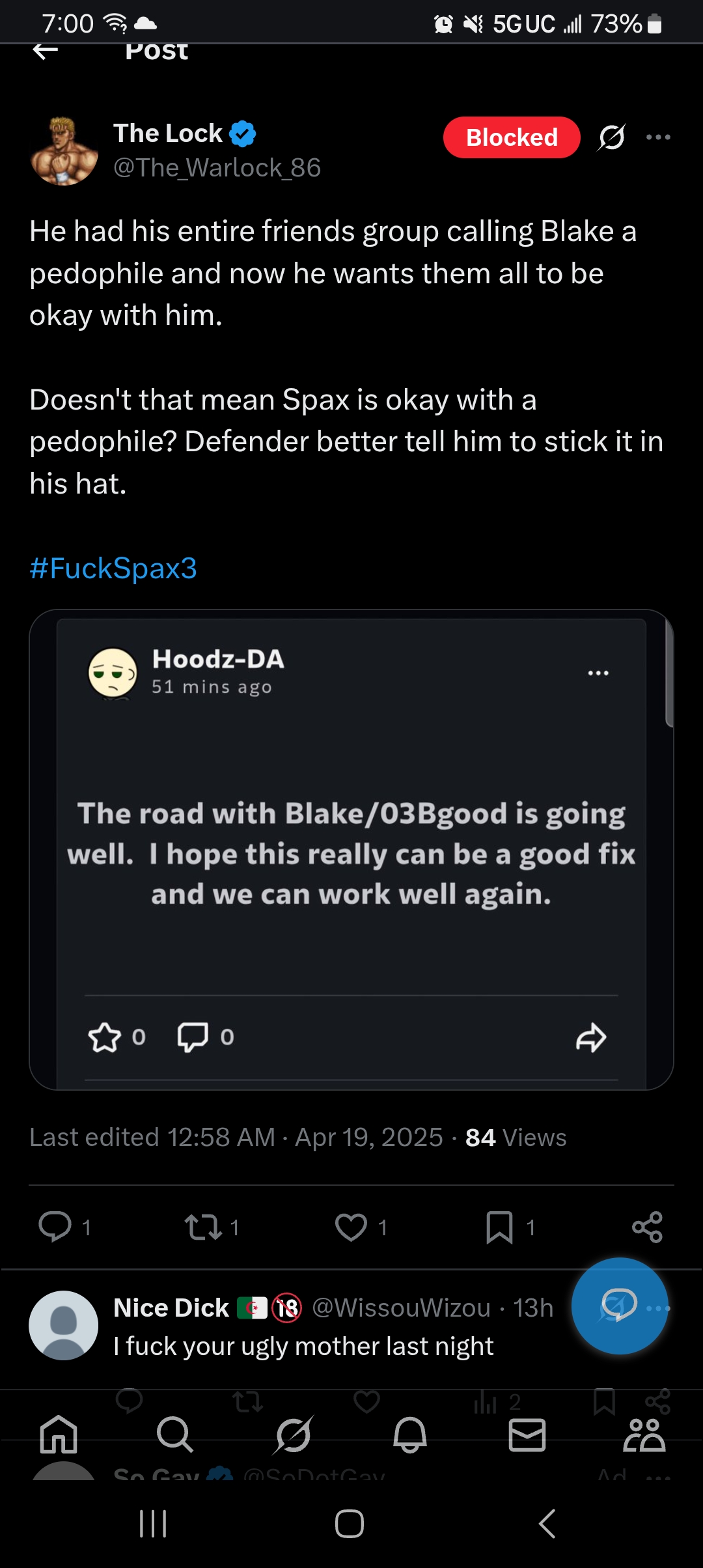703x1568 pixels.
Task: Open Grok tab in bottom navigation
Action: tap(293, 1435)
